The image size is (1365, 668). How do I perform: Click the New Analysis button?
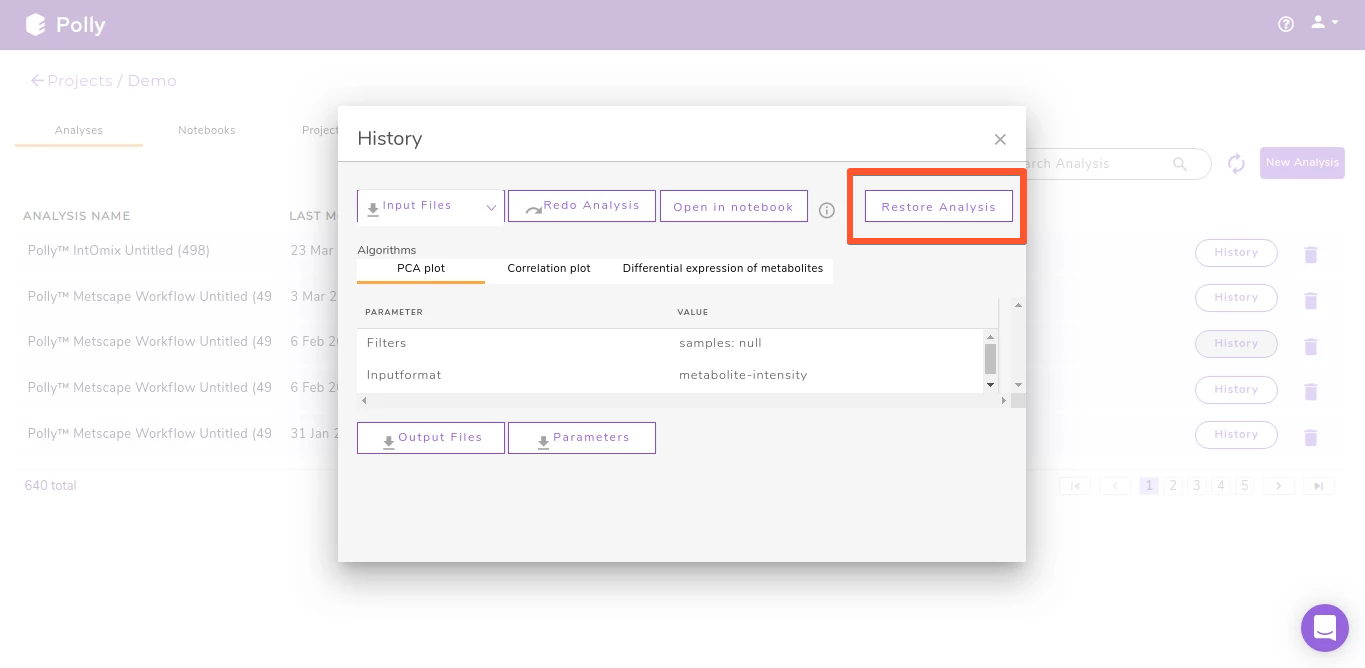(1302, 163)
